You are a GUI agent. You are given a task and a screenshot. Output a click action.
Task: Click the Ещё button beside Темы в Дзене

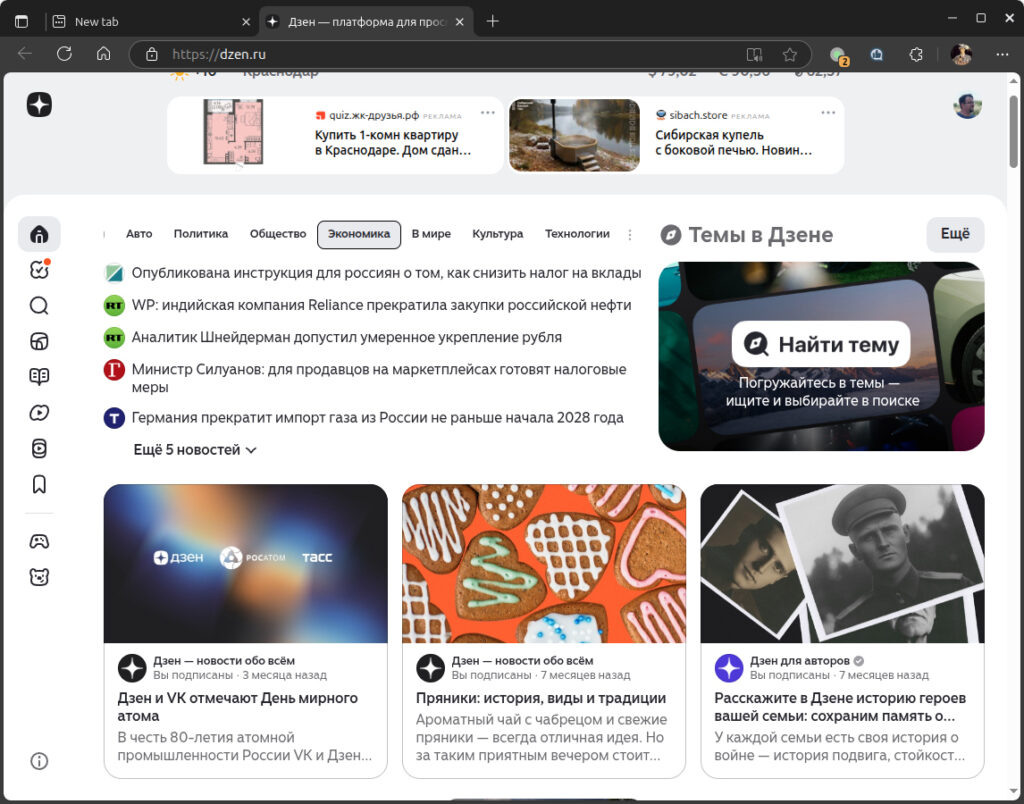pos(955,234)
